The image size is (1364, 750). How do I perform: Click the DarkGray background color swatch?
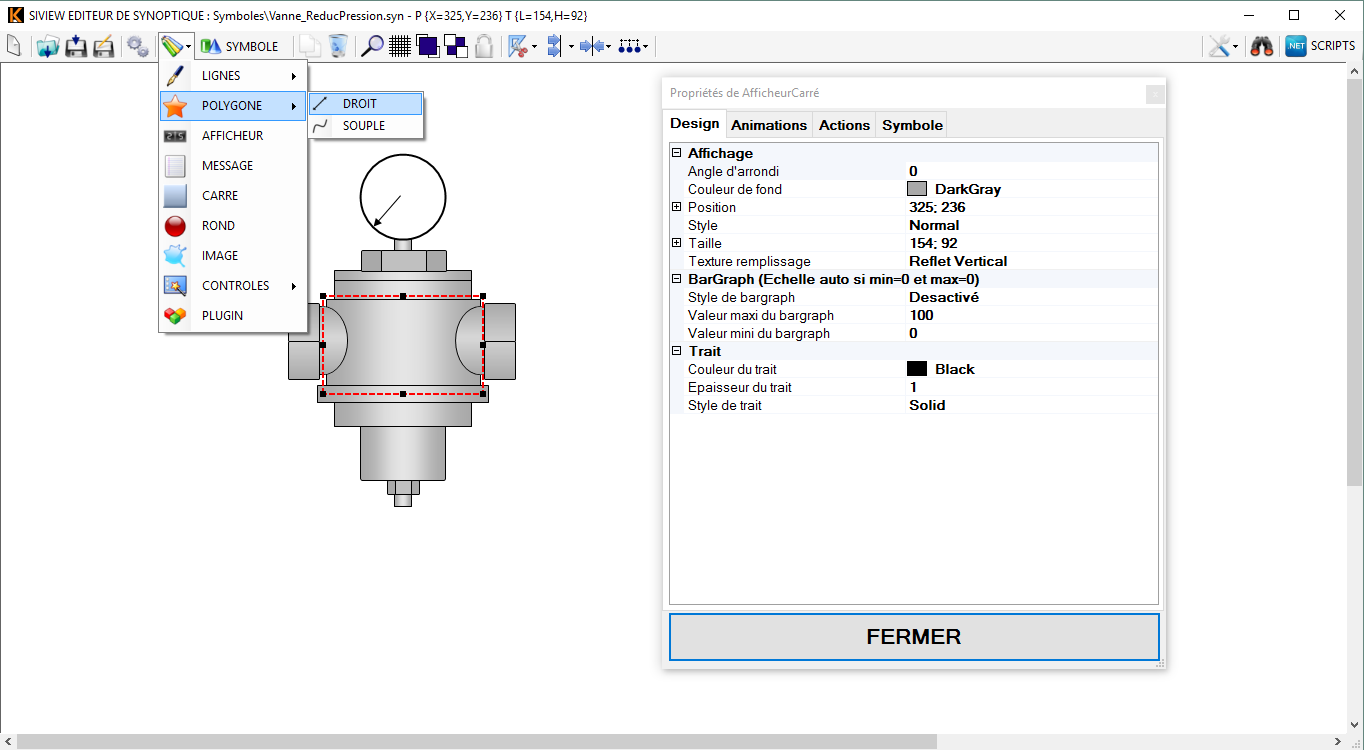point(917,189)
